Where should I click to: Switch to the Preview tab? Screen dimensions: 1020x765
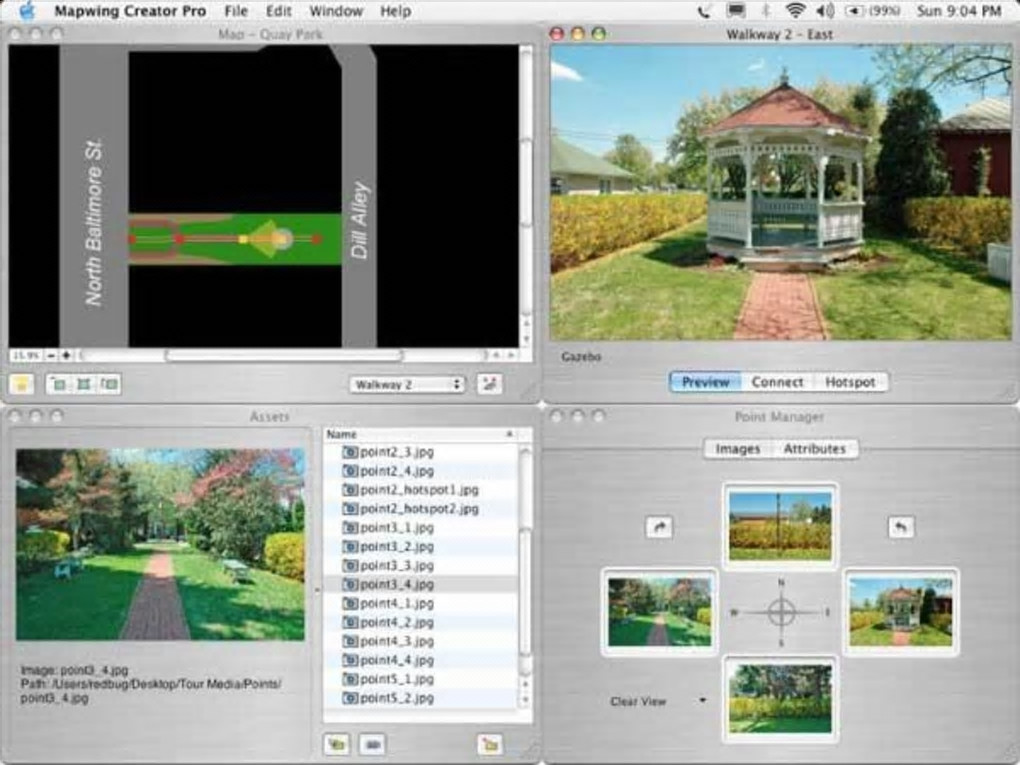706,382
